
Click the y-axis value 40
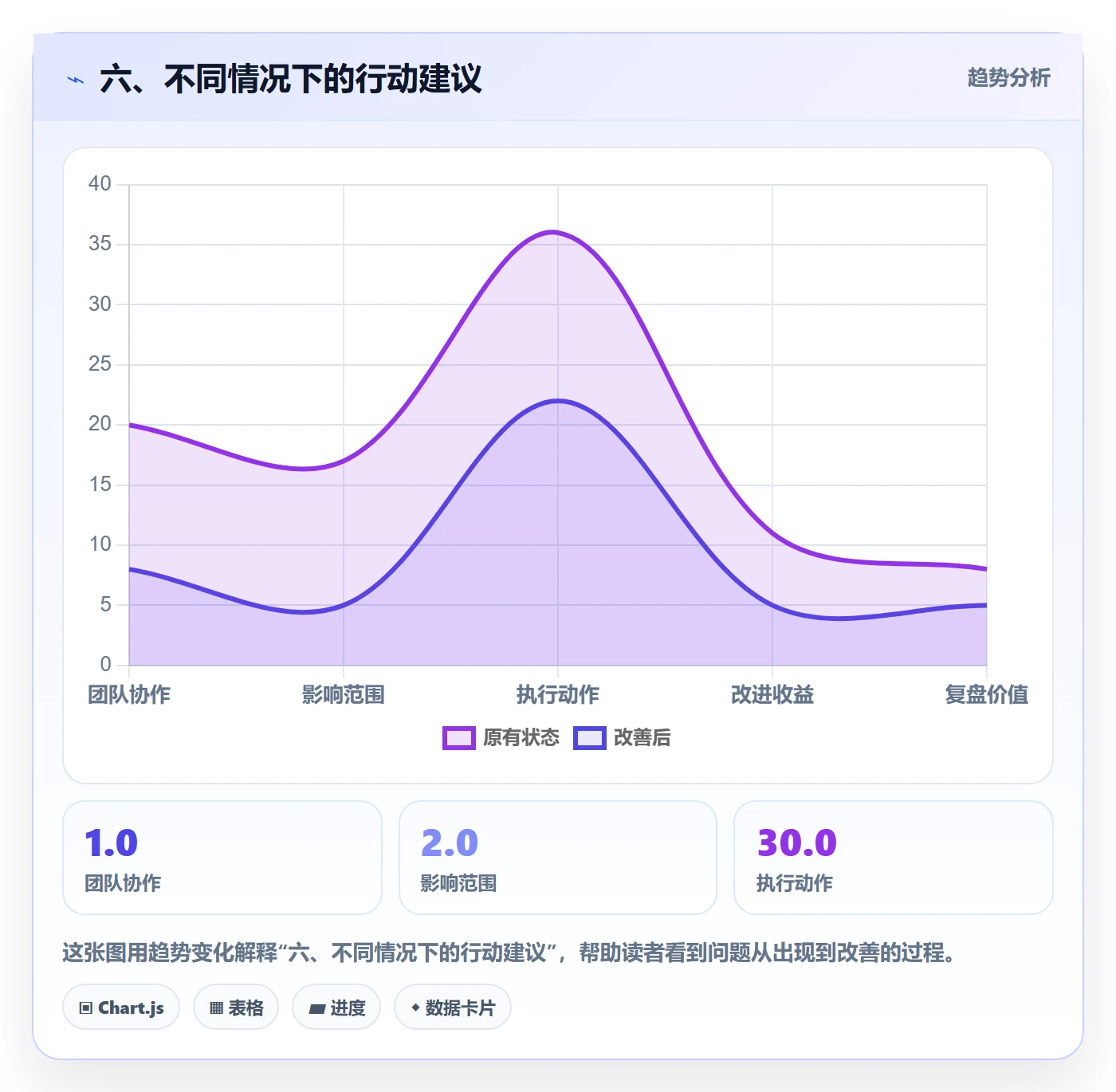(x=100, y=184)
